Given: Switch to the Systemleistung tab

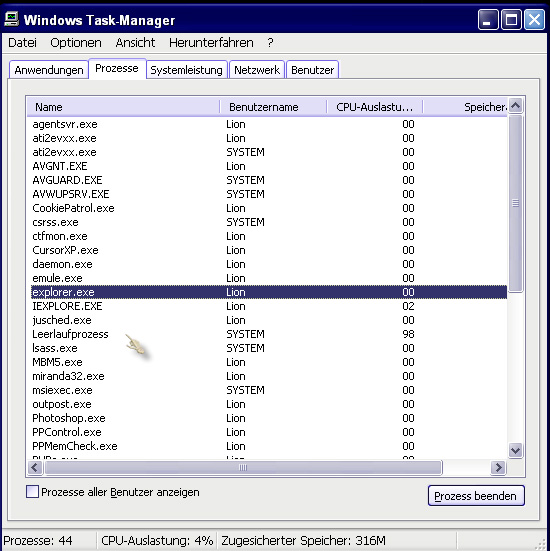Looking at the screenshot, I should coord(186,70).
